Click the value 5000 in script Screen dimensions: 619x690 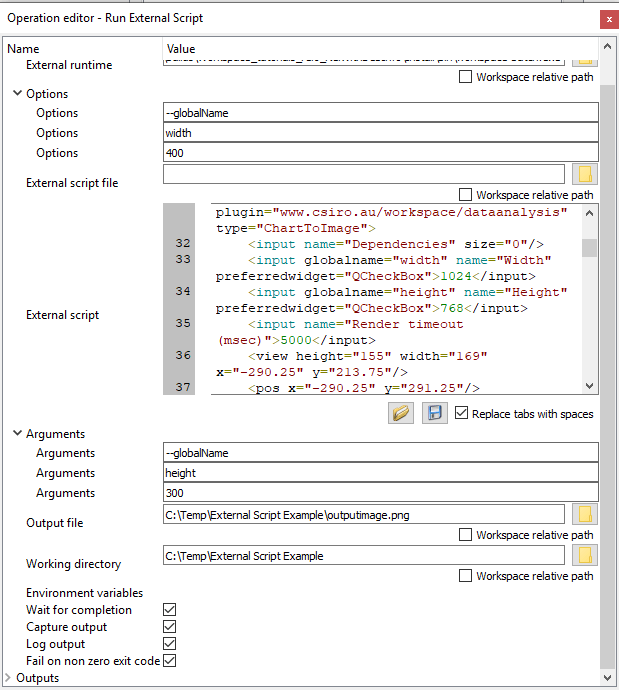pyautogui.click(x=296, y=340)
